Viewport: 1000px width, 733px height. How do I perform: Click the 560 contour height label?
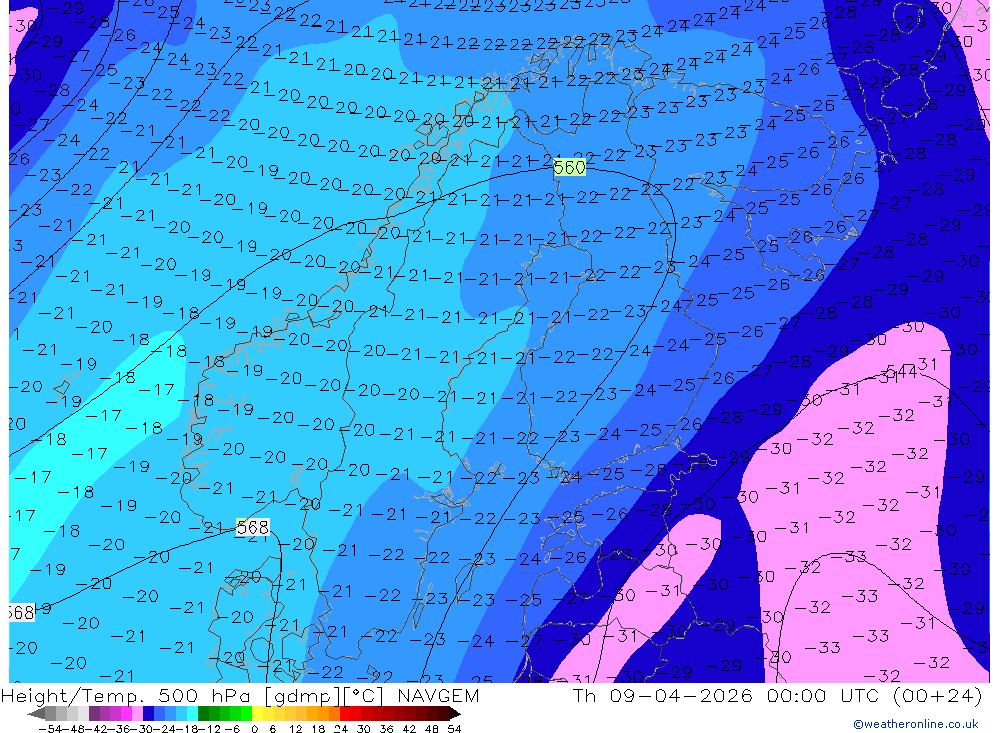570,167
